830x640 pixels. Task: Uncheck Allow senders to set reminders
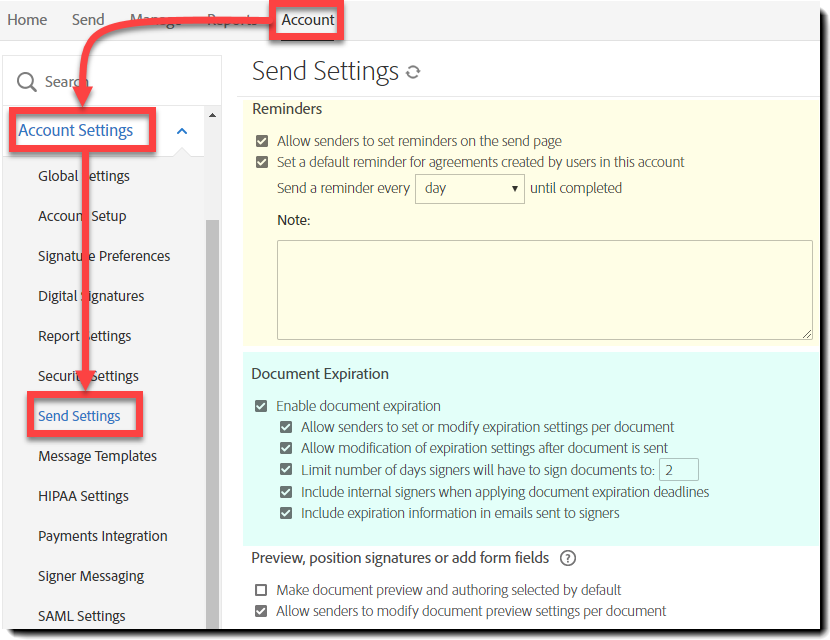point(262,142)
